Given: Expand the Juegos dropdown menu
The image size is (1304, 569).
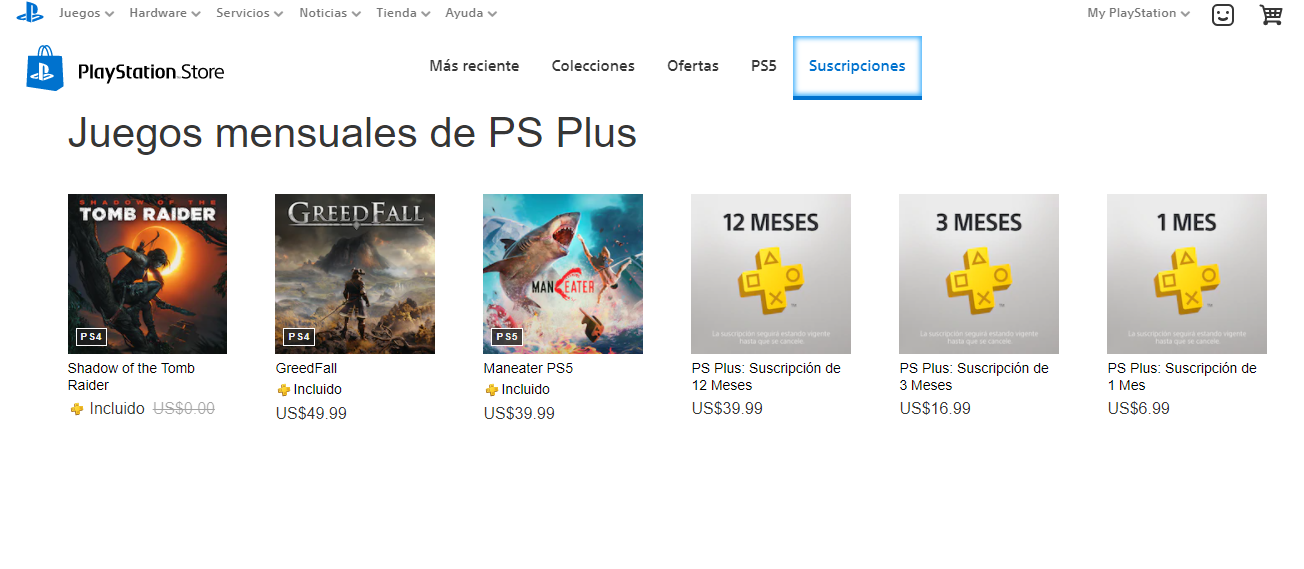Looking at the screenshot, I should [86, 13].
